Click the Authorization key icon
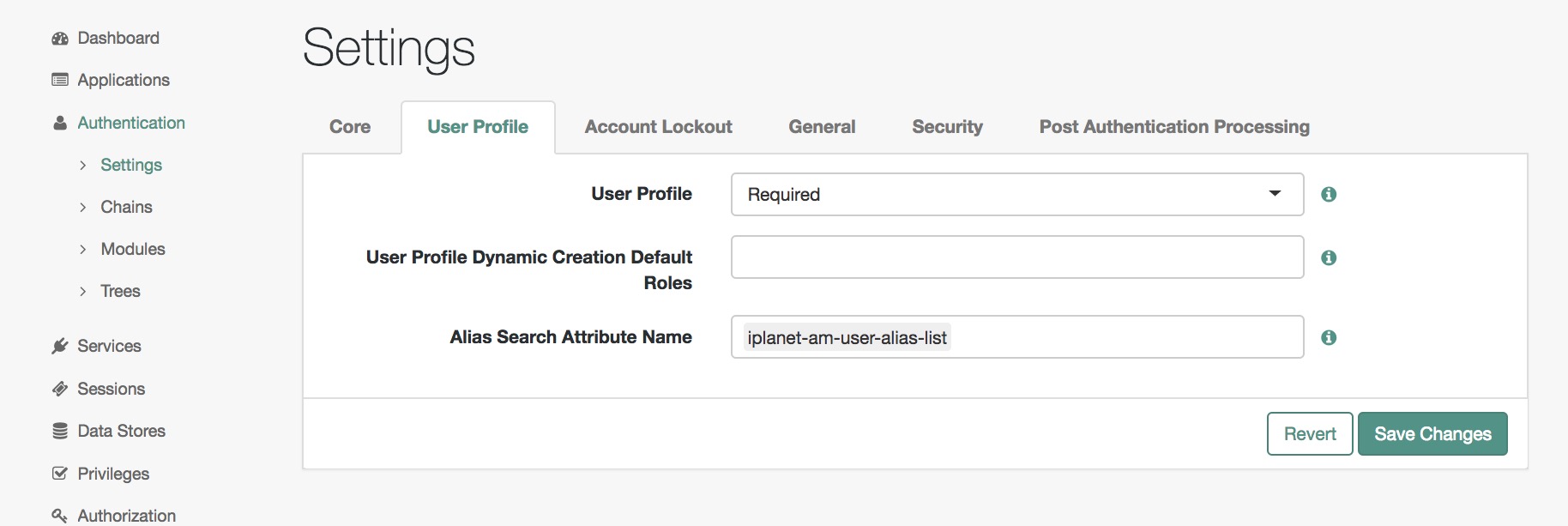 coord(60,516)
